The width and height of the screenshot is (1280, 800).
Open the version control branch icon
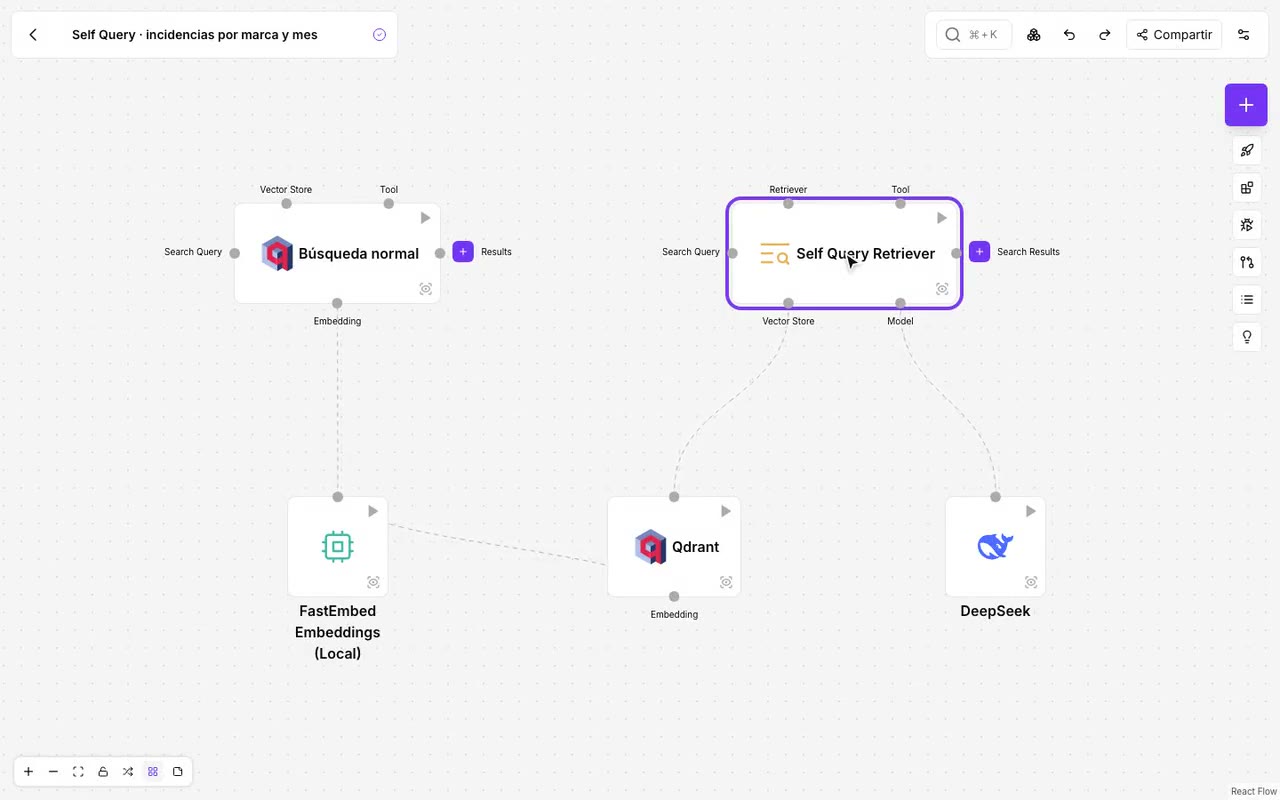[1247, 262]
